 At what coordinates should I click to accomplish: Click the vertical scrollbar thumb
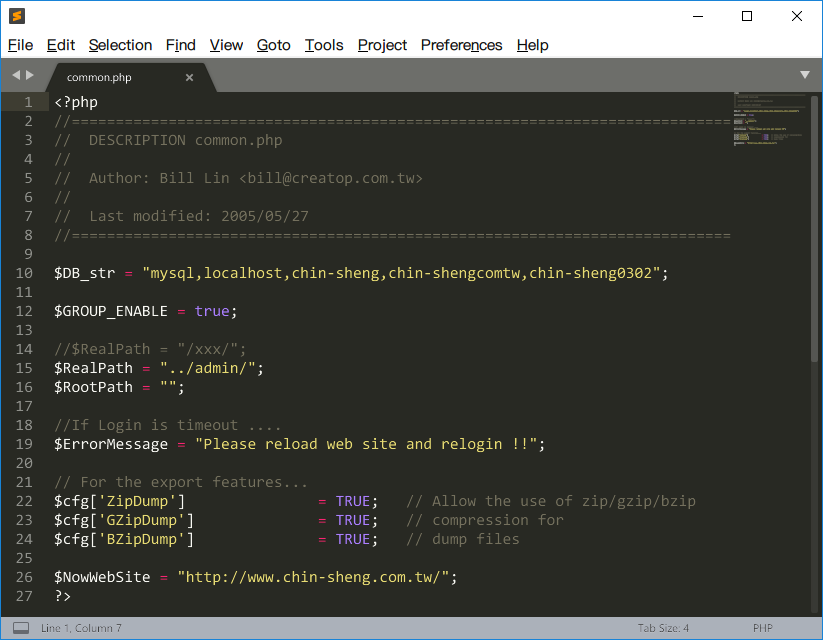click(815, 228)
